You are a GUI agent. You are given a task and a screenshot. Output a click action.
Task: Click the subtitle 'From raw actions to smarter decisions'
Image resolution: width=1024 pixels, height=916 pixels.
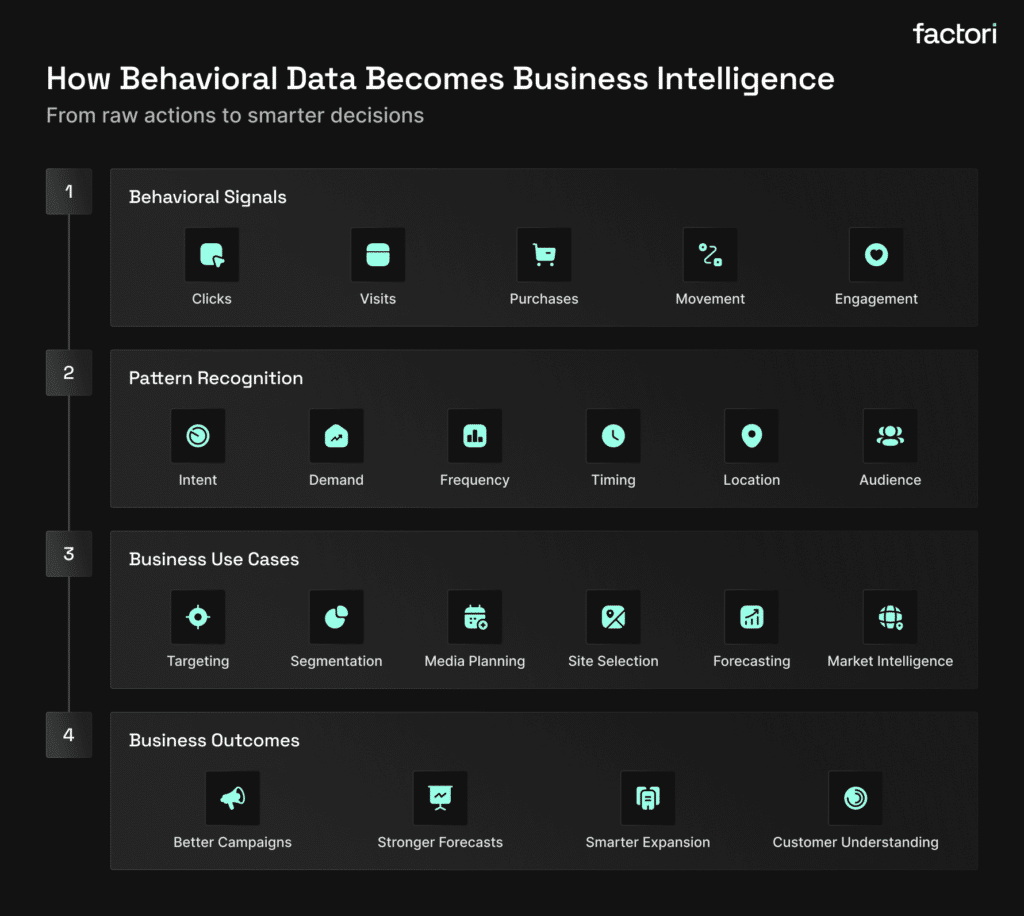235,116
